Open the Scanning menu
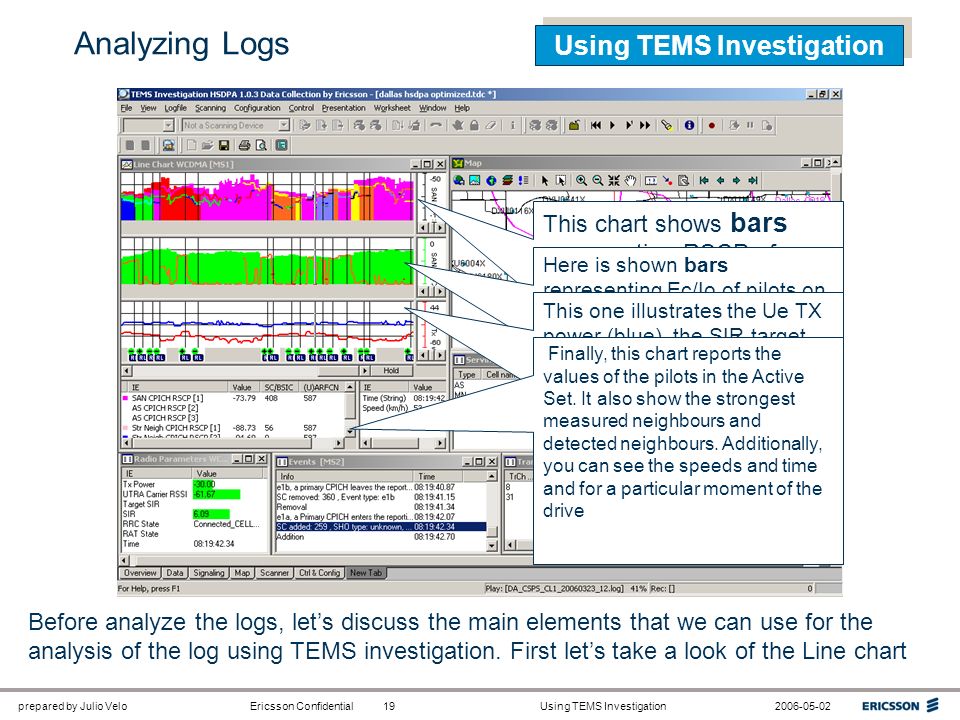960x720 pixels. point(211,108)
